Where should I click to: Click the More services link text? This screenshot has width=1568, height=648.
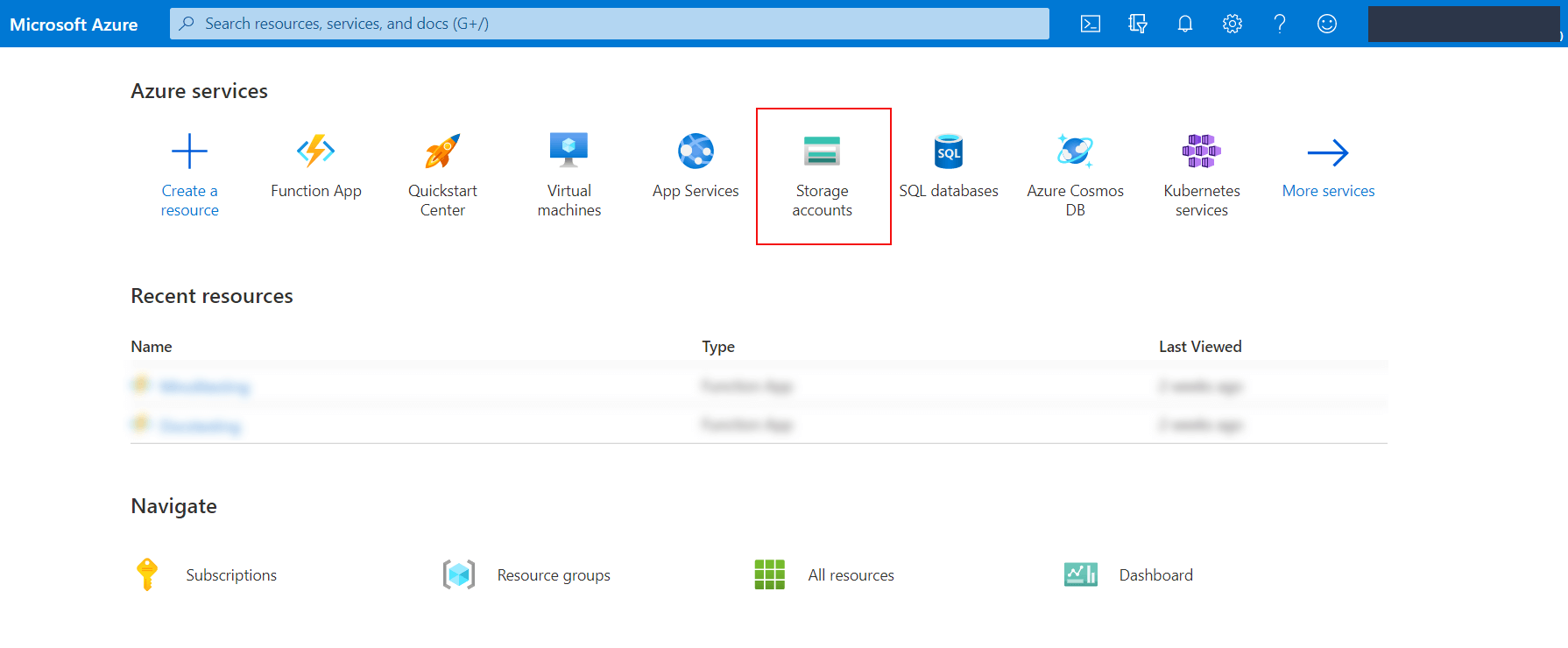coord(1329,191)
